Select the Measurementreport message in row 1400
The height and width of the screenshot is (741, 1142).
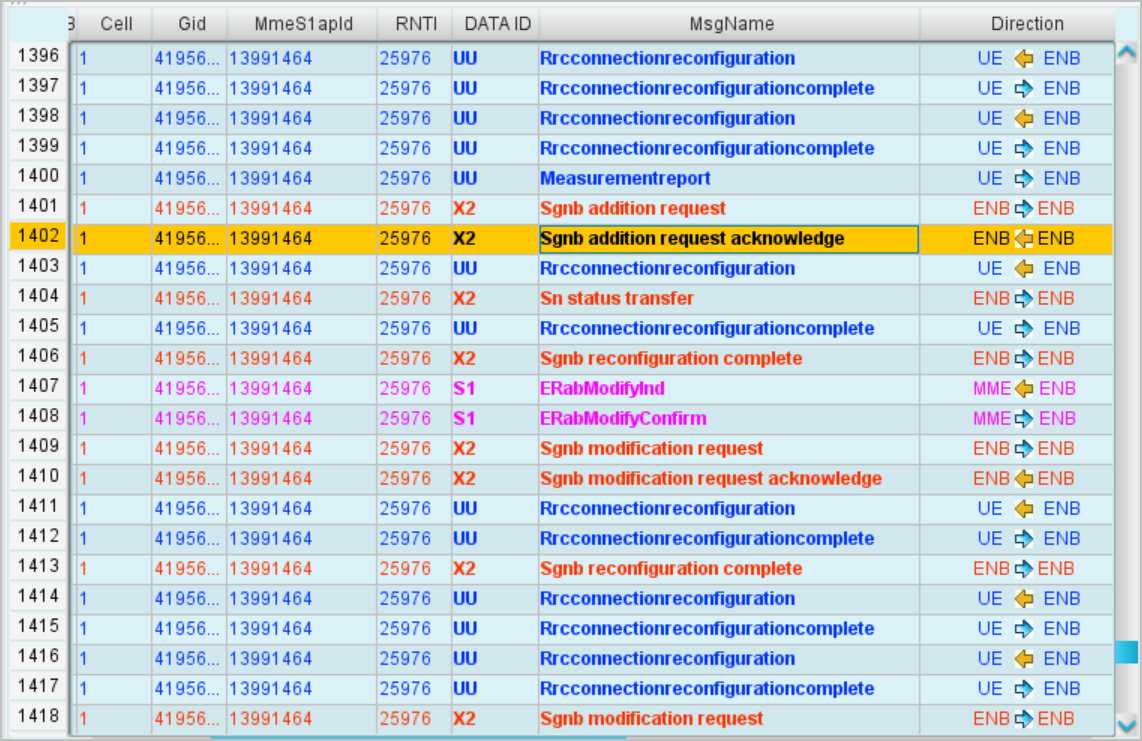tap(625, 179)
